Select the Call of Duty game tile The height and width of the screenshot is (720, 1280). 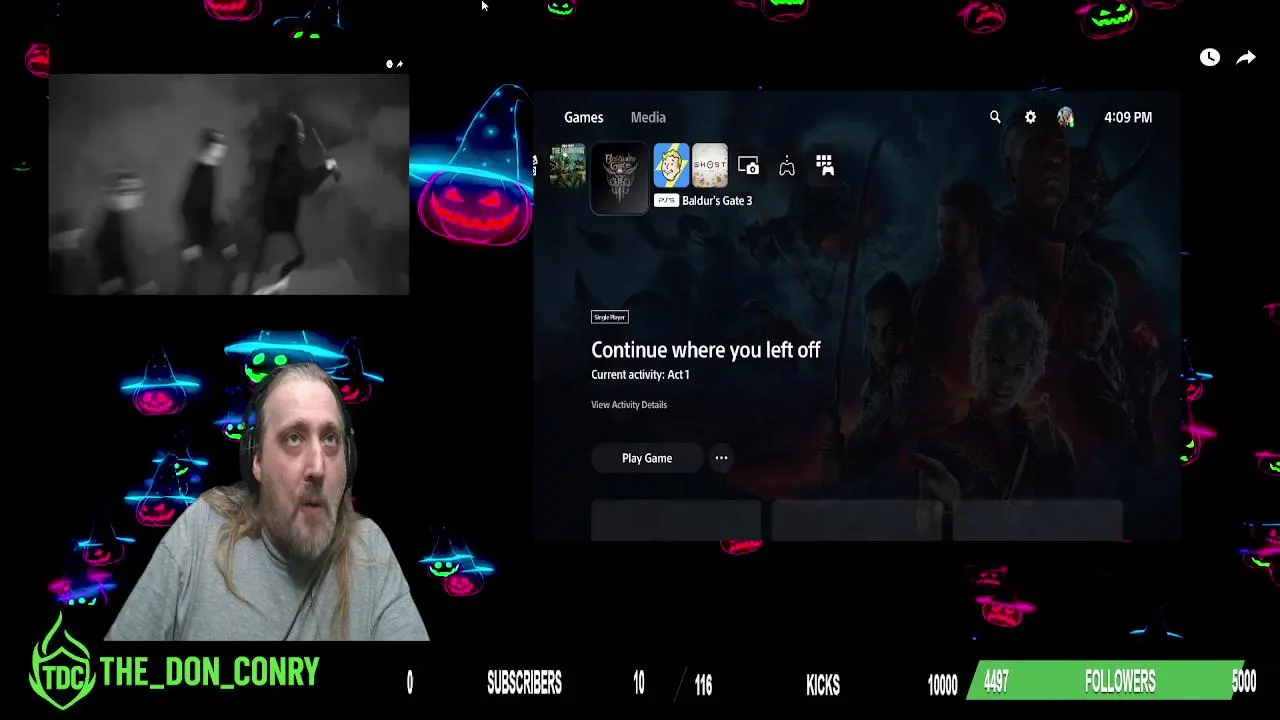pos(568,166)
